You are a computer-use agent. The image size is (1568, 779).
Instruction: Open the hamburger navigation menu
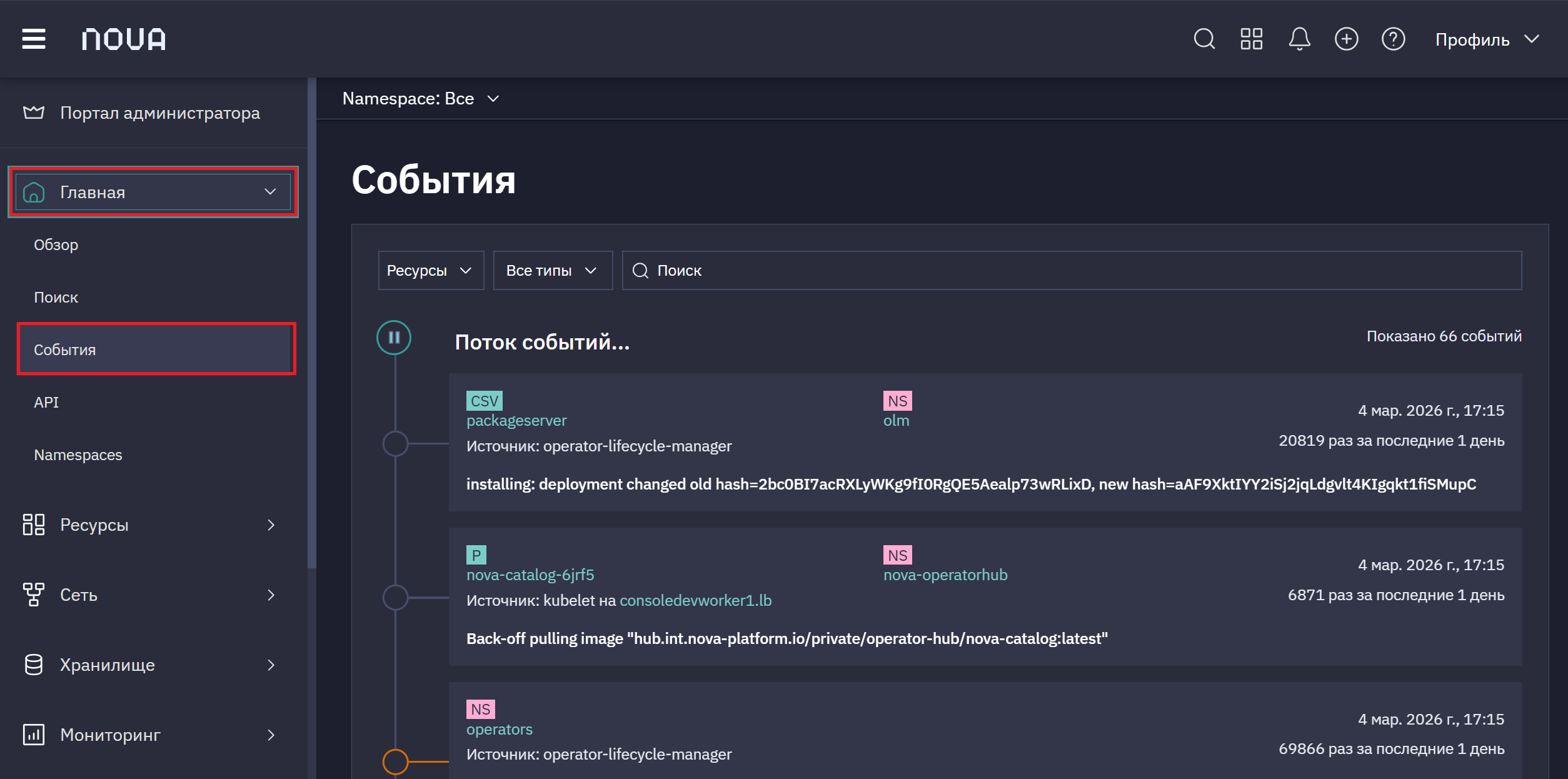tap(34, 39)
